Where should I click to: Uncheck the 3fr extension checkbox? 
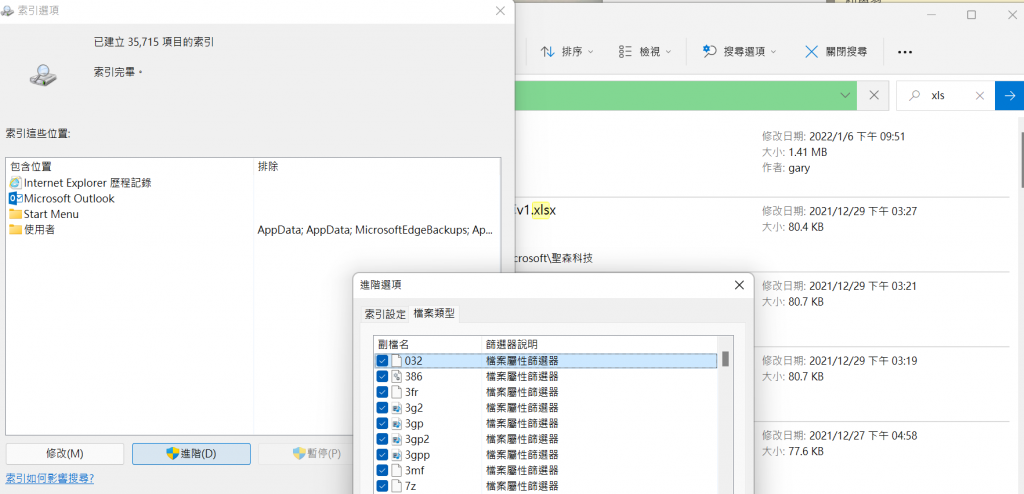pos(382,392)
